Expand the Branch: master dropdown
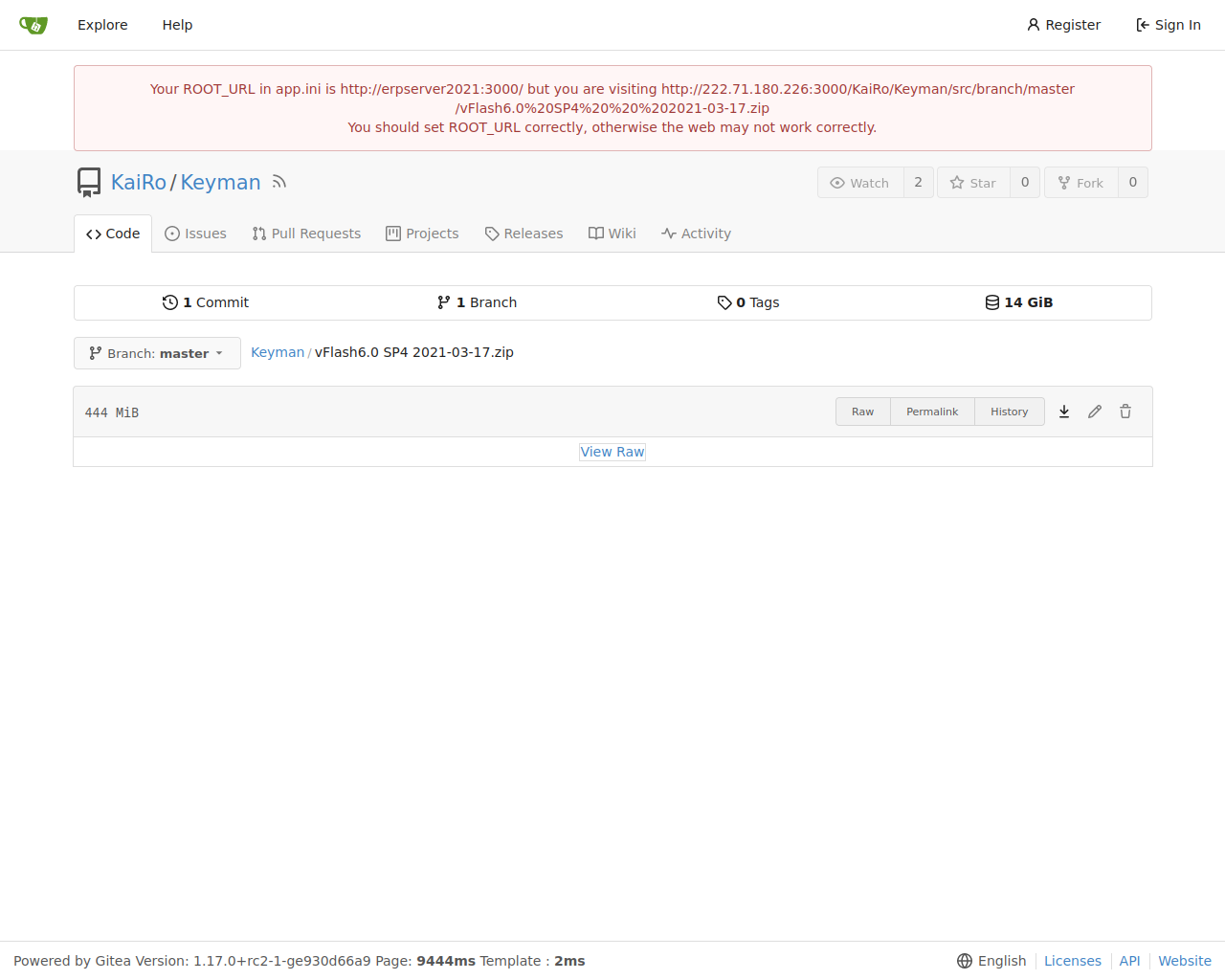The height and width of the screenshot is (980, 1225). (157, 353)
